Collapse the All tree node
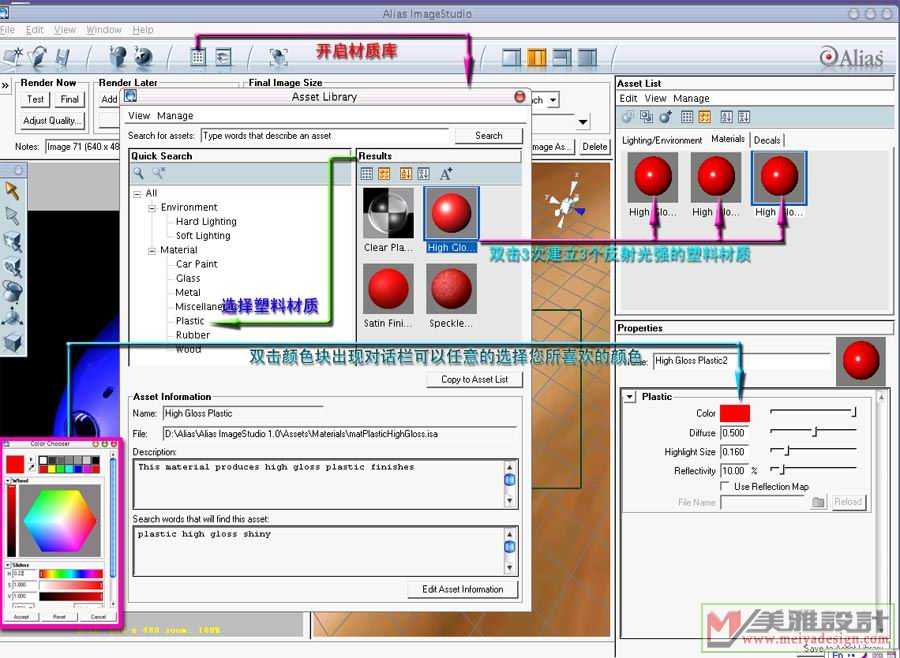 [137, 193]
